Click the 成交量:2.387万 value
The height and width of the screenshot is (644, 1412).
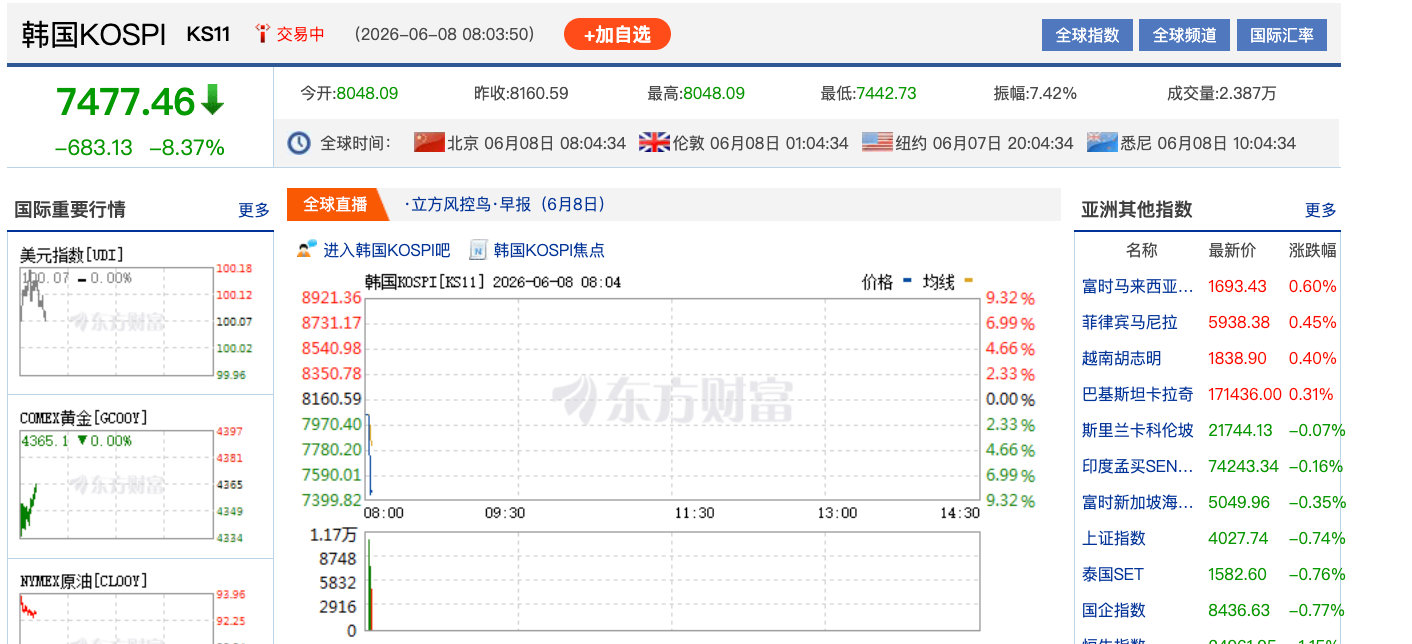point(1222,93)
